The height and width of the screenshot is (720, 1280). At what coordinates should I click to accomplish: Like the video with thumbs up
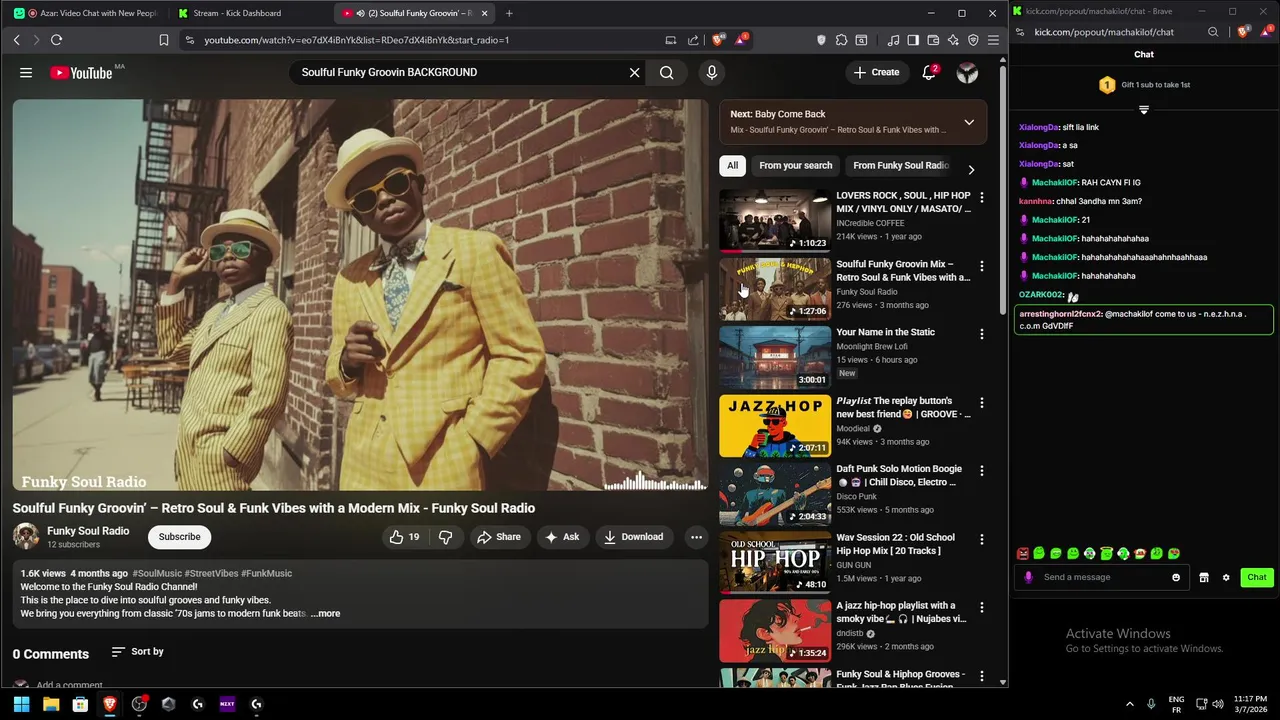coord(404,537)
